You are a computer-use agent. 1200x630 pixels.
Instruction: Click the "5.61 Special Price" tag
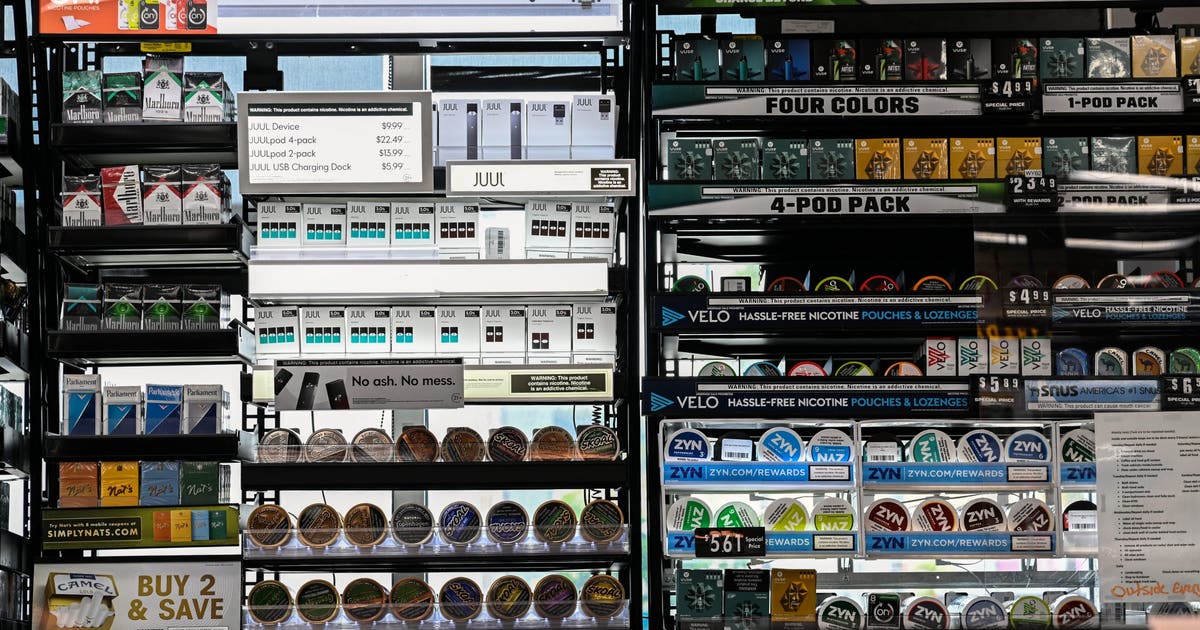[x=729, y=542]
